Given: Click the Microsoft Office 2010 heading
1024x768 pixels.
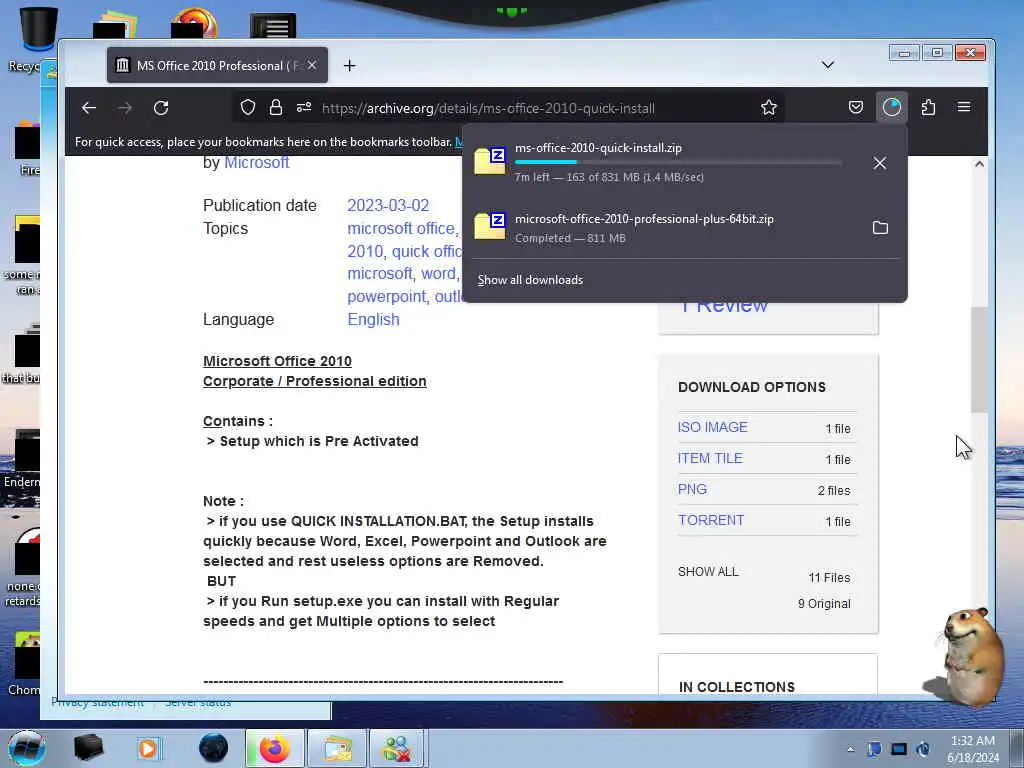Looking at the screenshot, I should (x=278, y=361).
